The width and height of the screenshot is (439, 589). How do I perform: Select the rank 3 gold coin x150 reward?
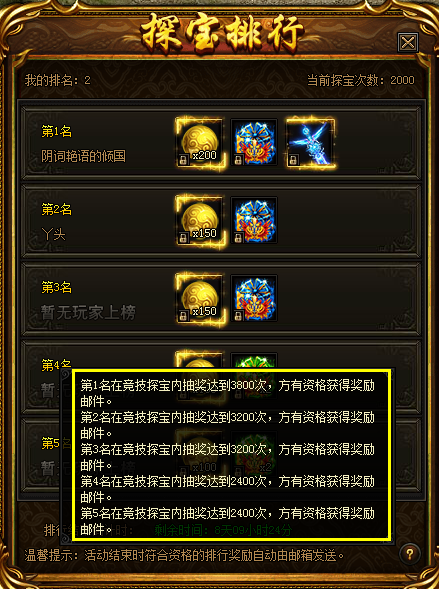tap(199, 298)
